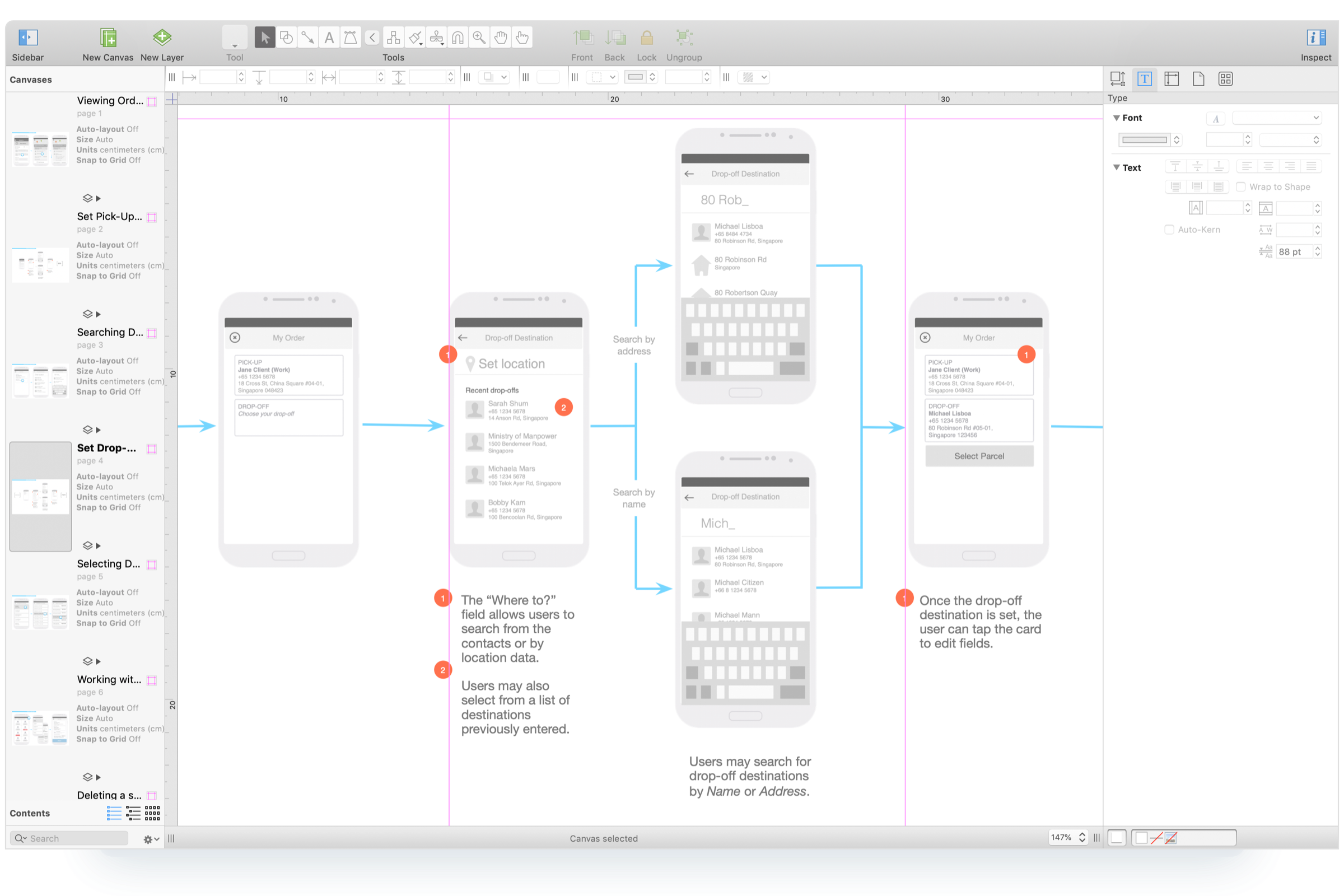This screenshot has width=1344, height=896.
Task: Click the font color swatch
Action: click(x=1144, y=139)
